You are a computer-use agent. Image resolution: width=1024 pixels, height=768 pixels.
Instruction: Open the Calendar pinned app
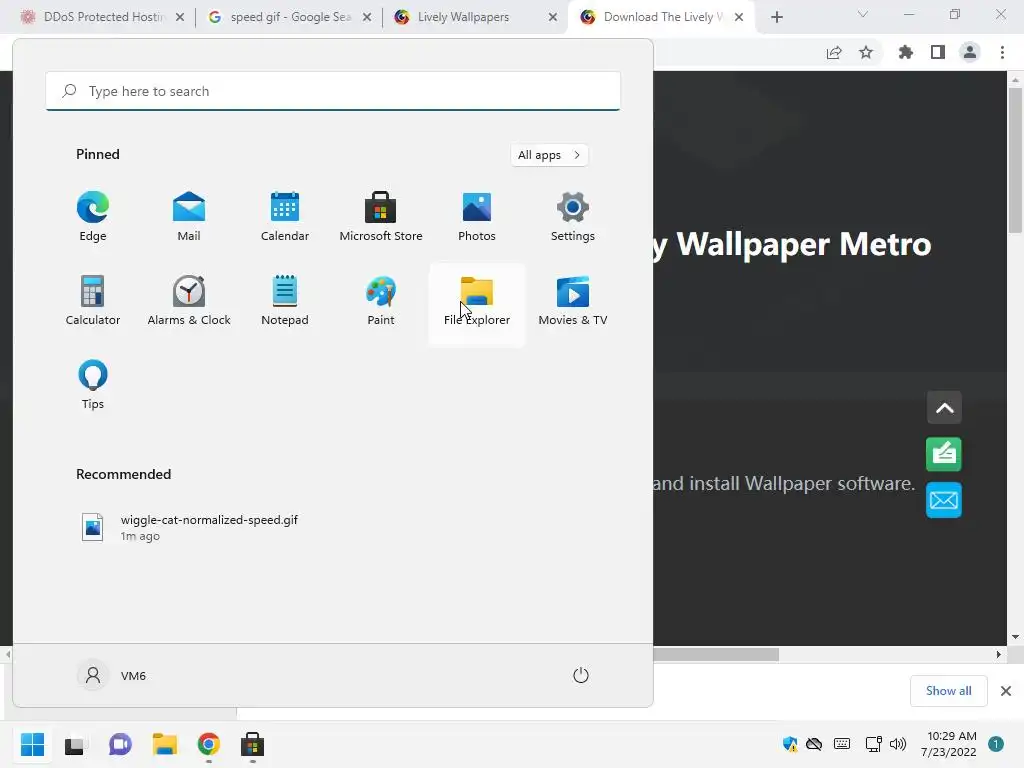(285, 217)
